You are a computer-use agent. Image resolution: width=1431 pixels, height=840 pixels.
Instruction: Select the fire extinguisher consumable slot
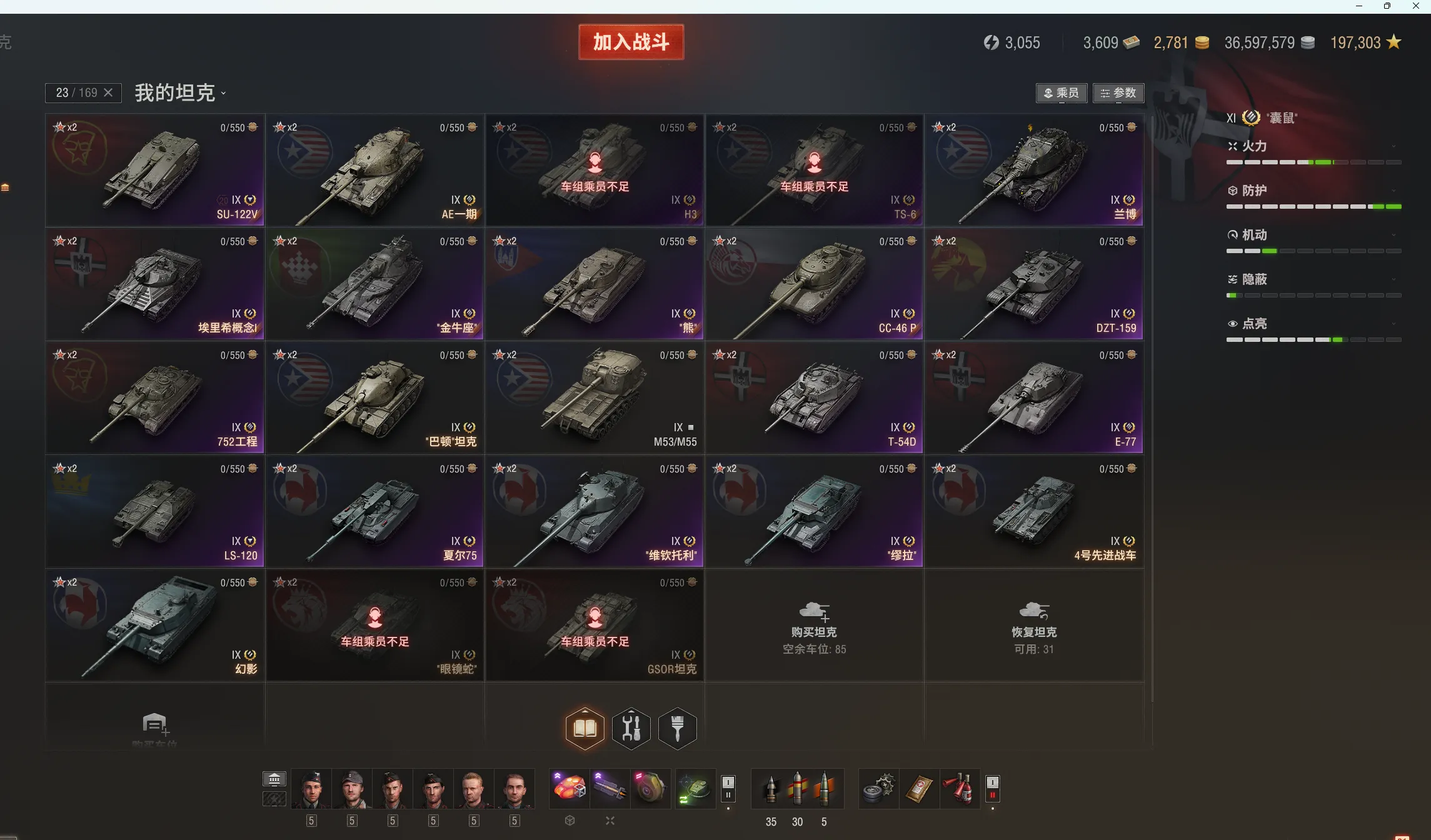click(960, 789)
